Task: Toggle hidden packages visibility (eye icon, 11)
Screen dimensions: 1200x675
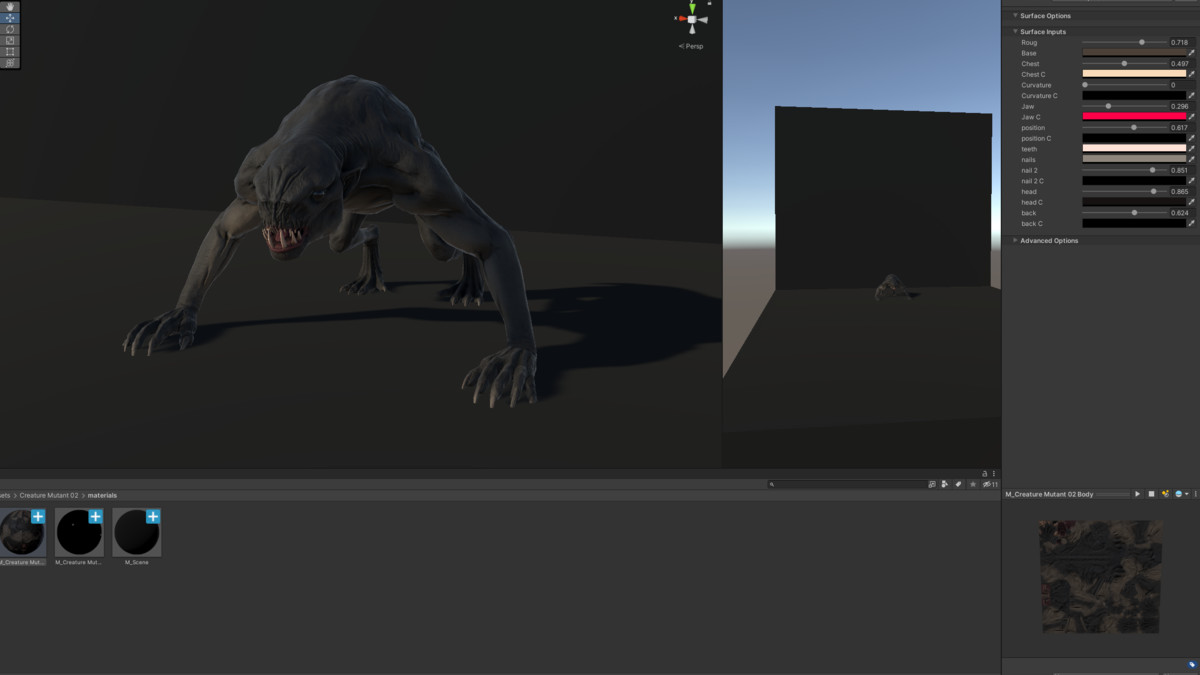Action: pyautogui.click(x=989, y=484)
